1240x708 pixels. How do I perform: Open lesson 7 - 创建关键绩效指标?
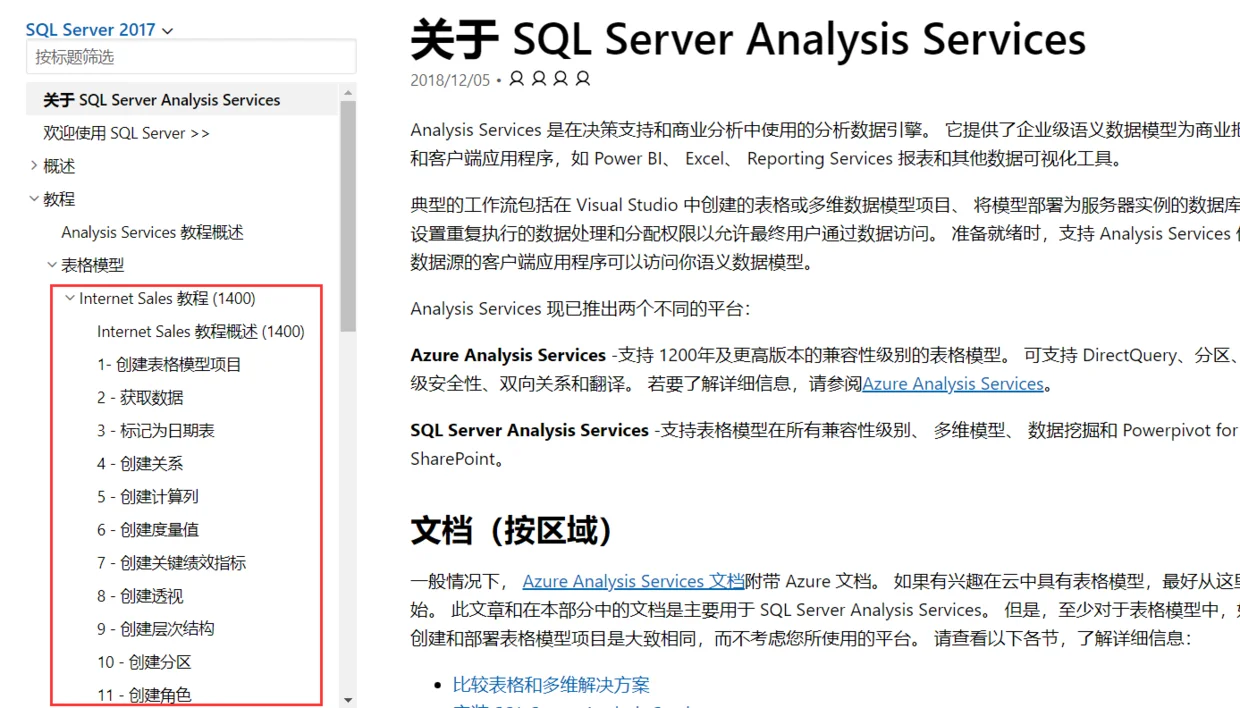pos(171,562)
